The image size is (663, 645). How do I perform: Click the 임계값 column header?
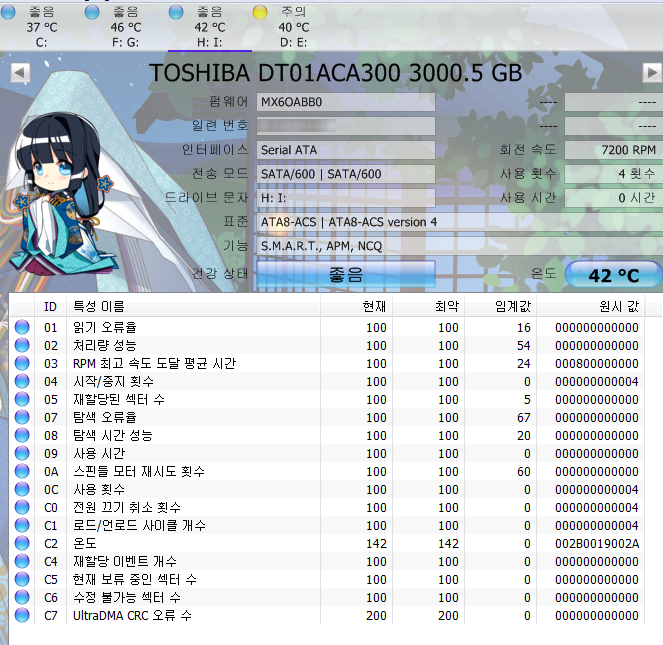tap(501, 306)
